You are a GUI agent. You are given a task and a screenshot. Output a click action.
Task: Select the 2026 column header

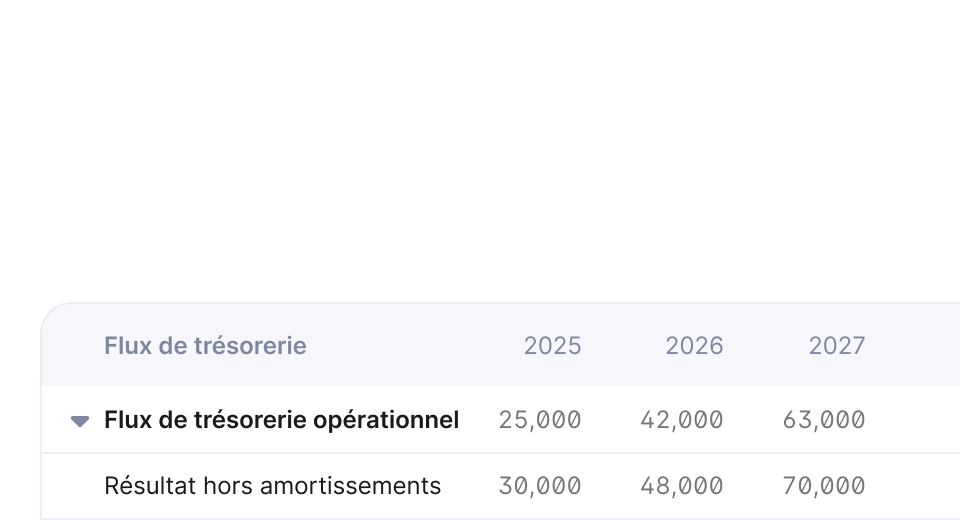tap(694, 346)
